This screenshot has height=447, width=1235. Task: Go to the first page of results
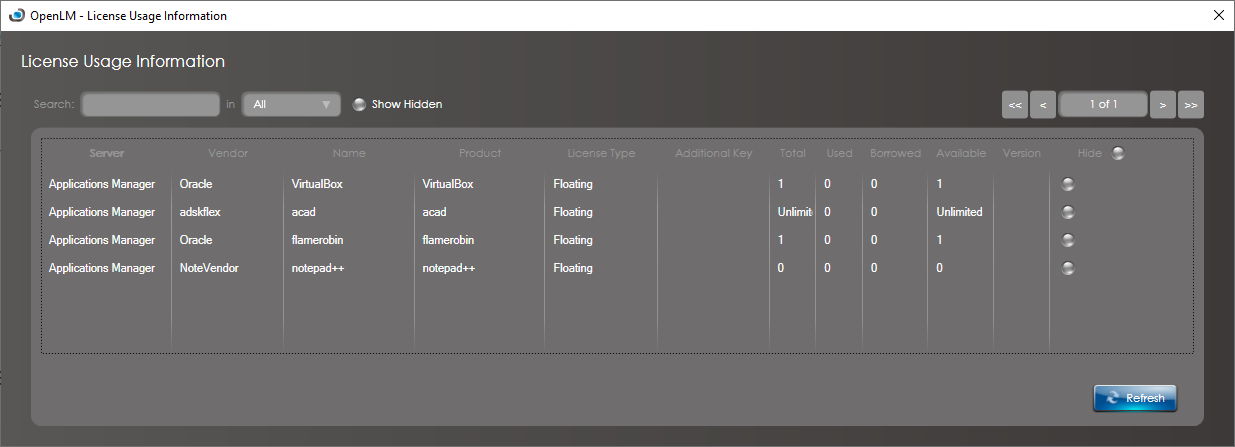(x=1015, y=104)
